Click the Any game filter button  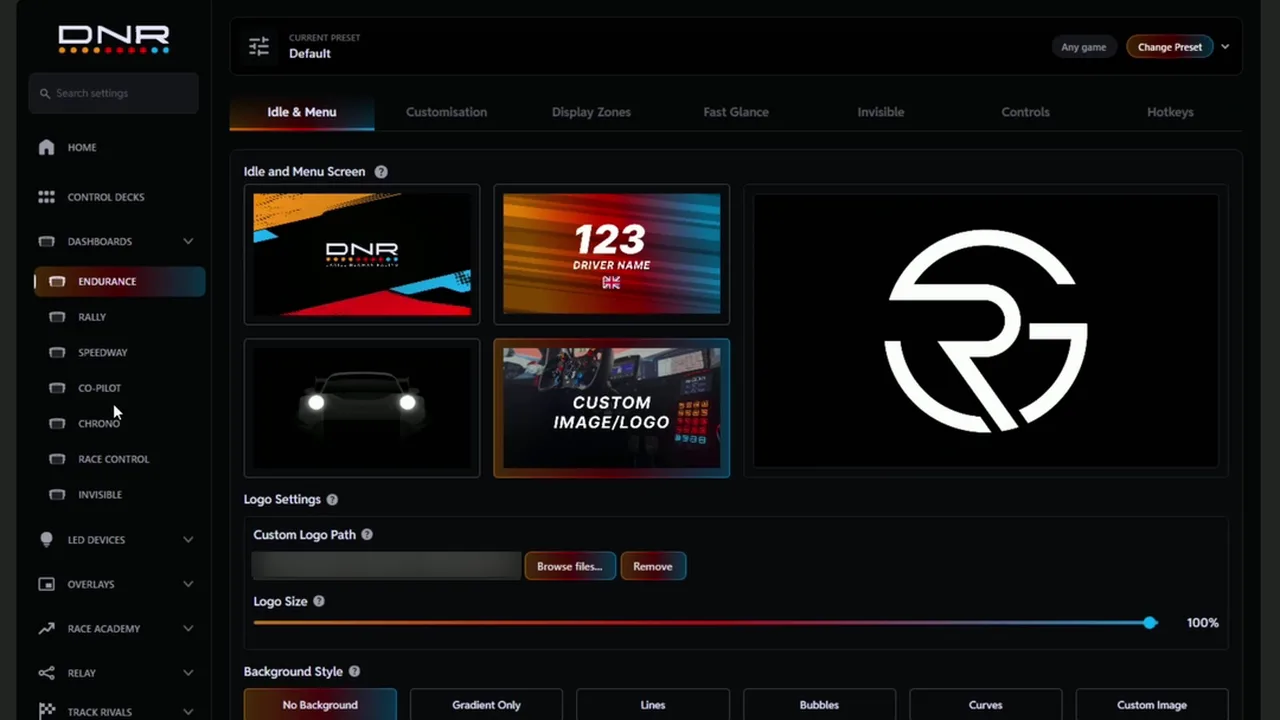click(1084, 47)
